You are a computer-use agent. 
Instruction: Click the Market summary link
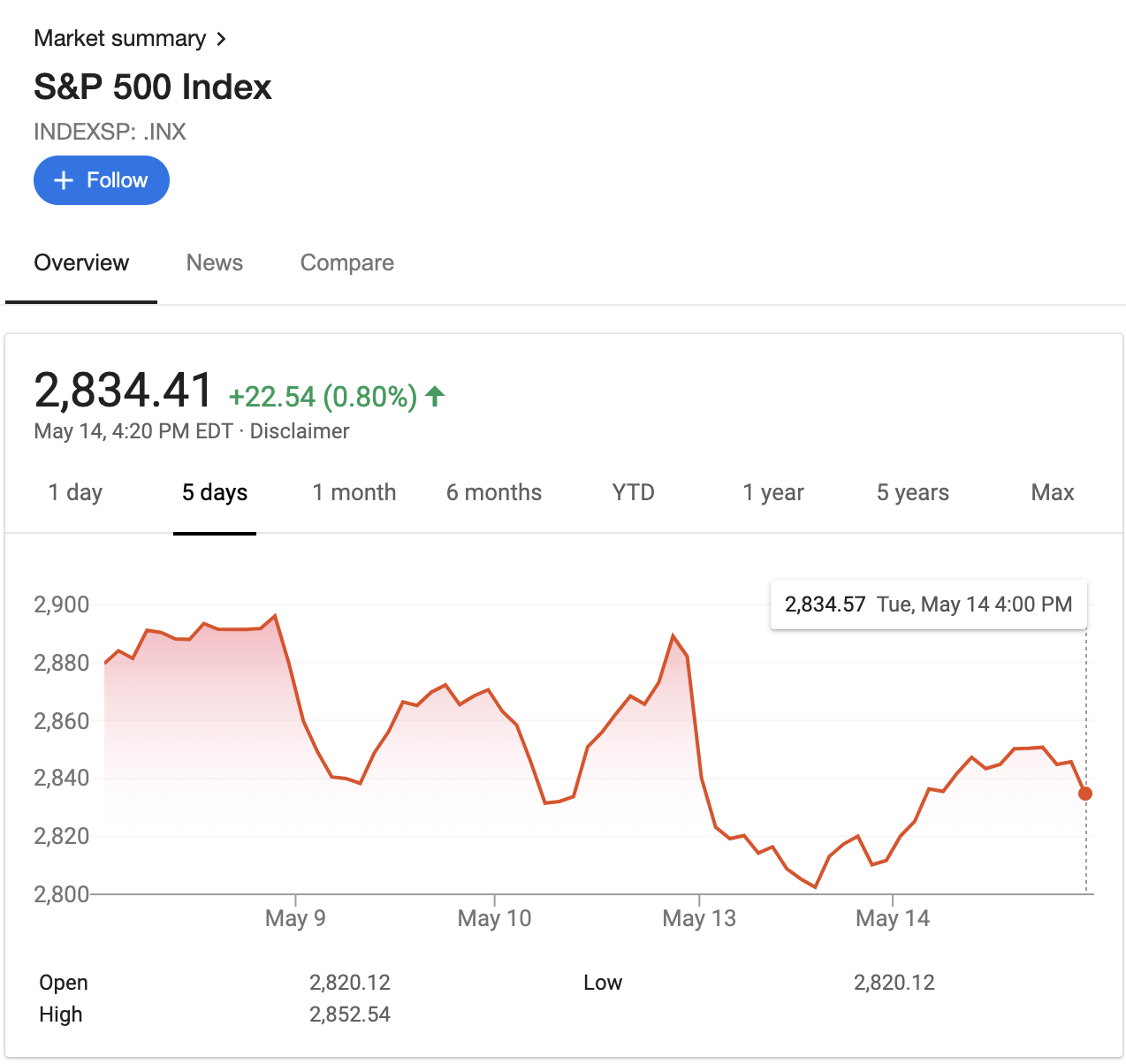coord(119,39)
